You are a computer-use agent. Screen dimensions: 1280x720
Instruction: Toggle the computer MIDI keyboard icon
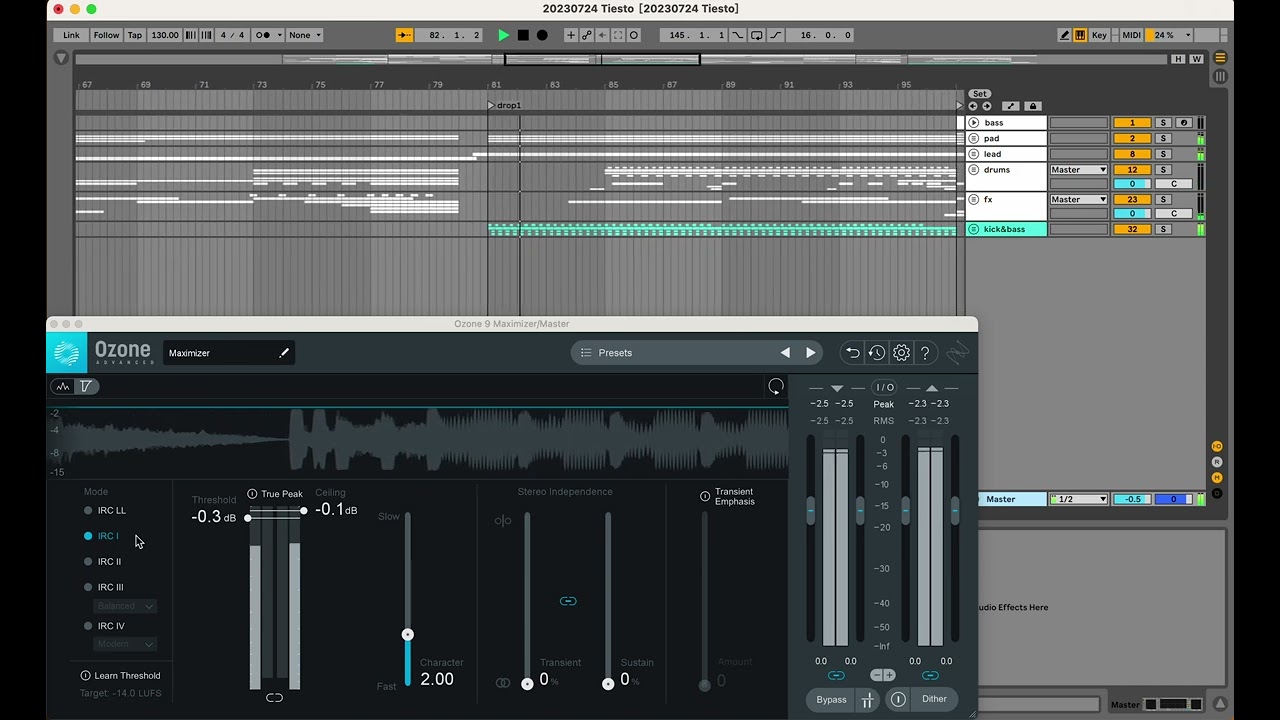(1080, 35)
